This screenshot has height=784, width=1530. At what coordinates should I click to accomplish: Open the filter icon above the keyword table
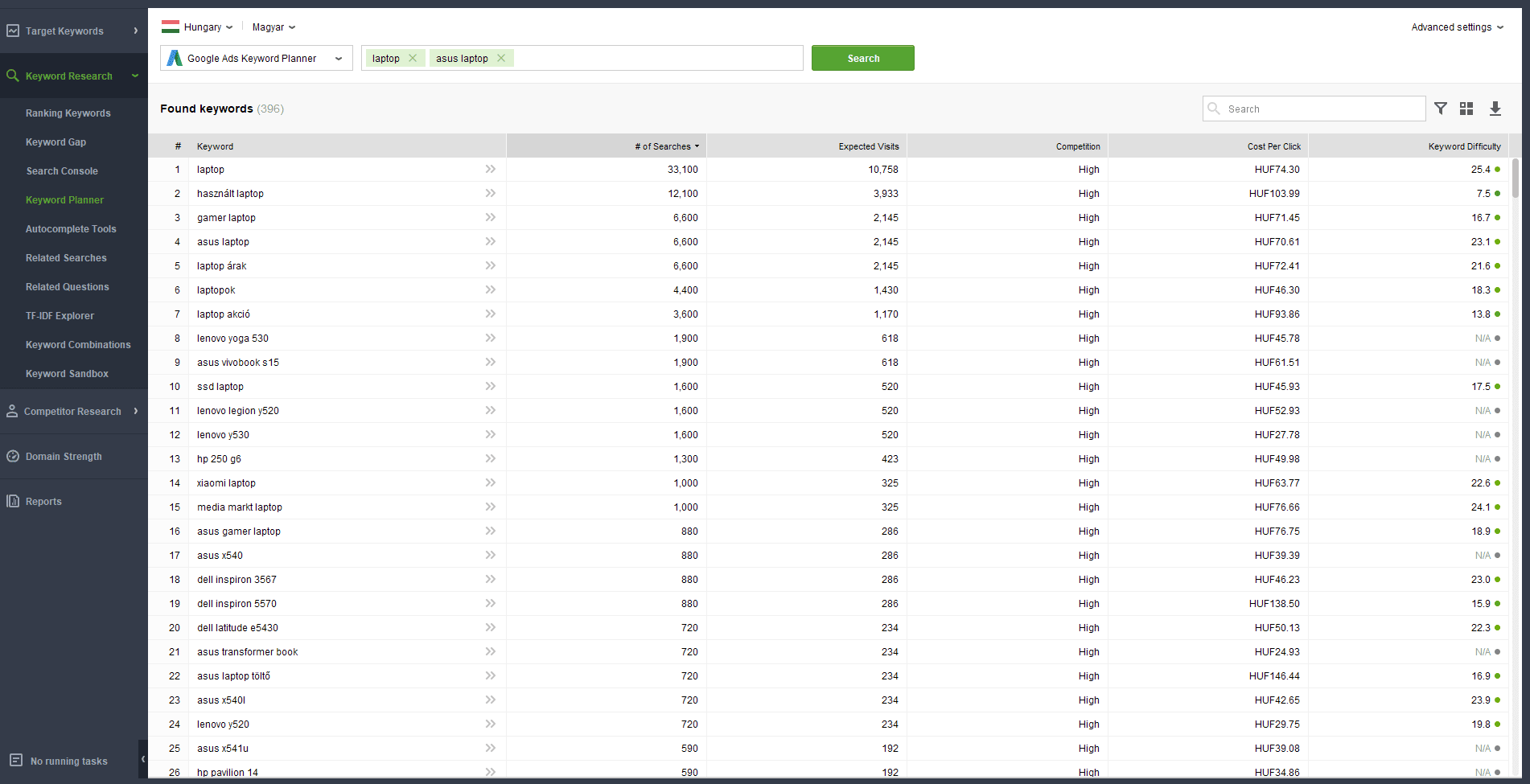pos(1441,109)
